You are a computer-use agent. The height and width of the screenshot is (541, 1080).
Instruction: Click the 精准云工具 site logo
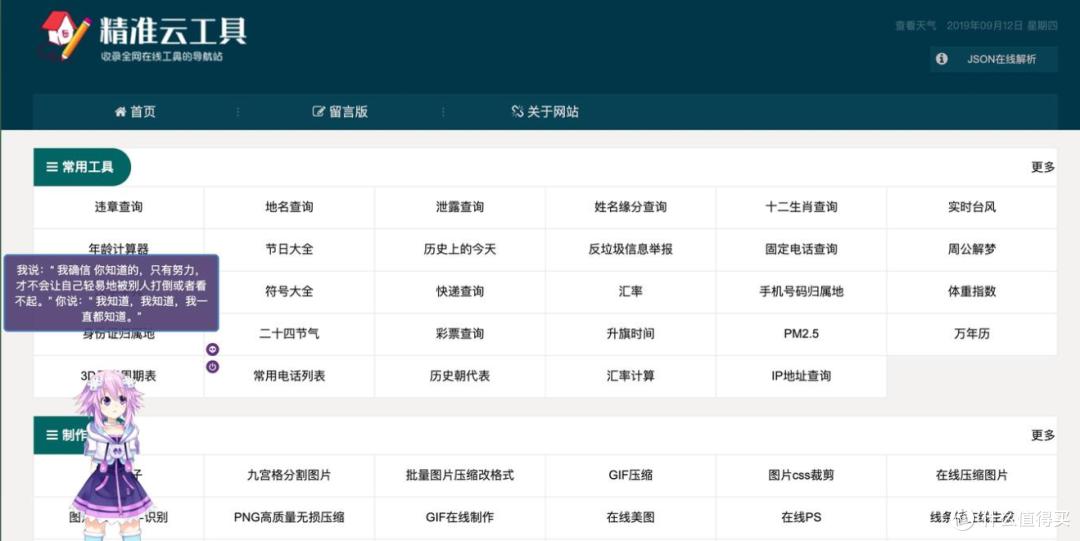(x=144, y=36)
